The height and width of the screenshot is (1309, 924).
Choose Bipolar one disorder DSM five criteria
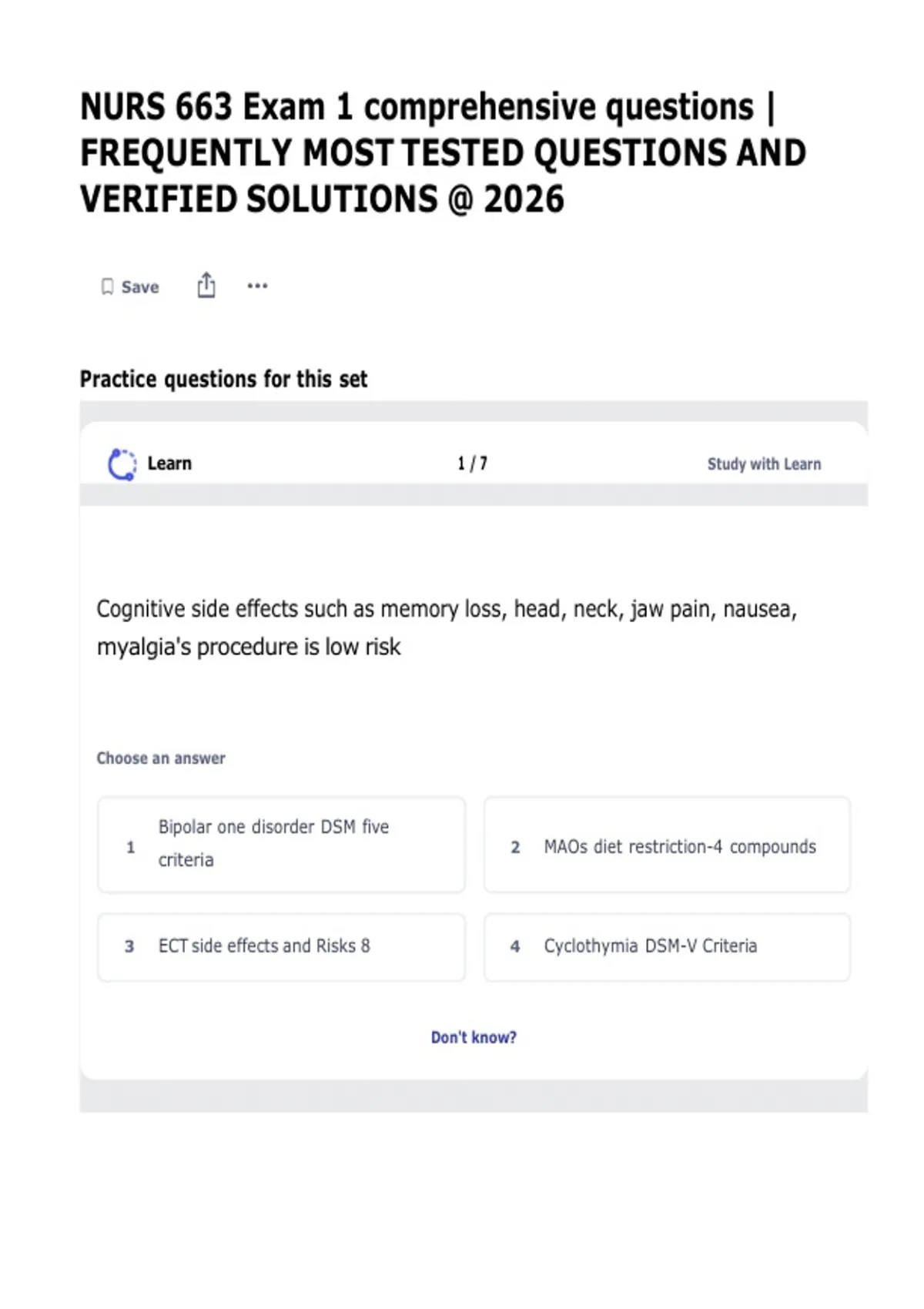[x=282, y=845]
